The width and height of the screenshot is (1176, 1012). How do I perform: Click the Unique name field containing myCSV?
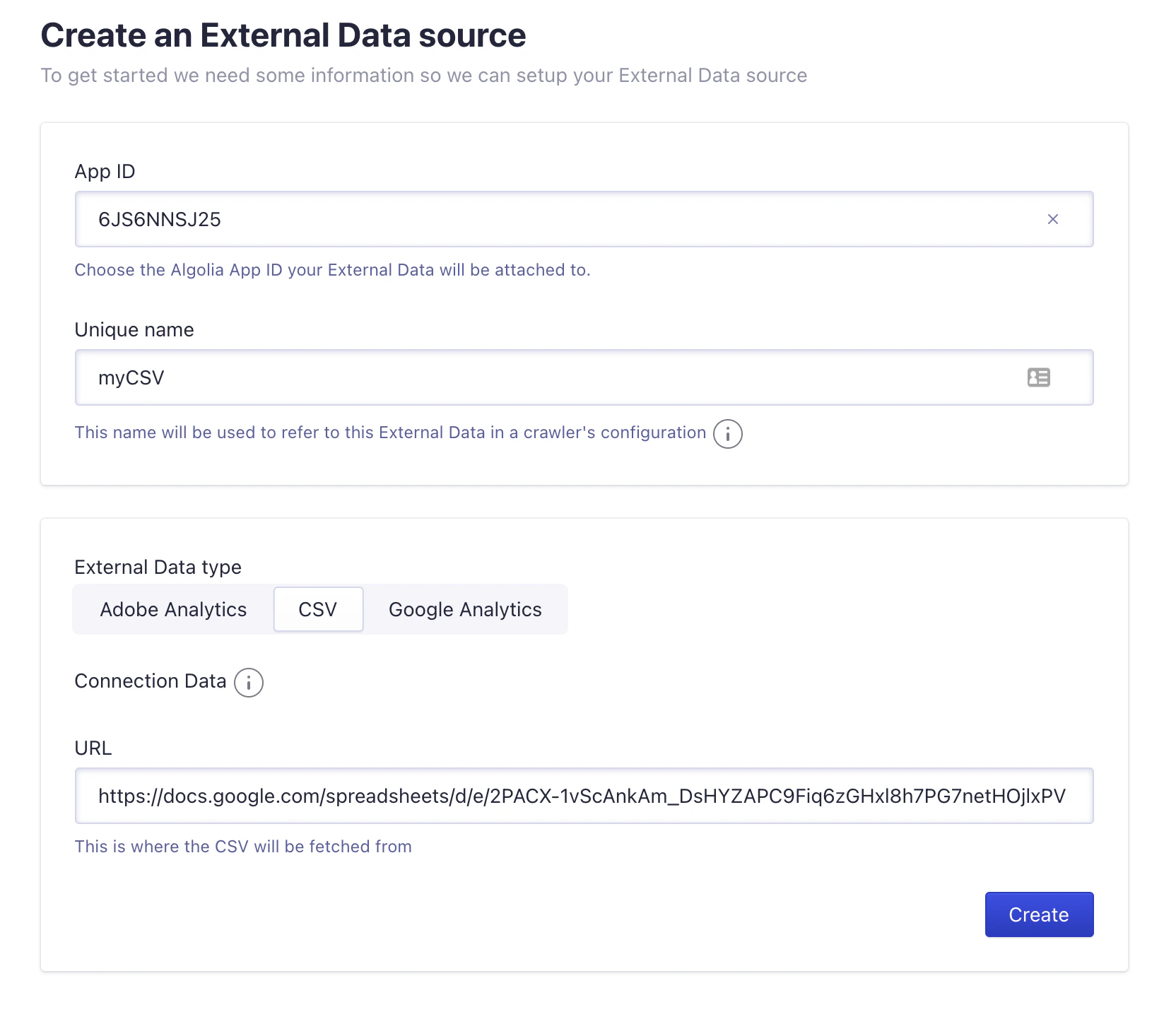(x=495, y=378)
